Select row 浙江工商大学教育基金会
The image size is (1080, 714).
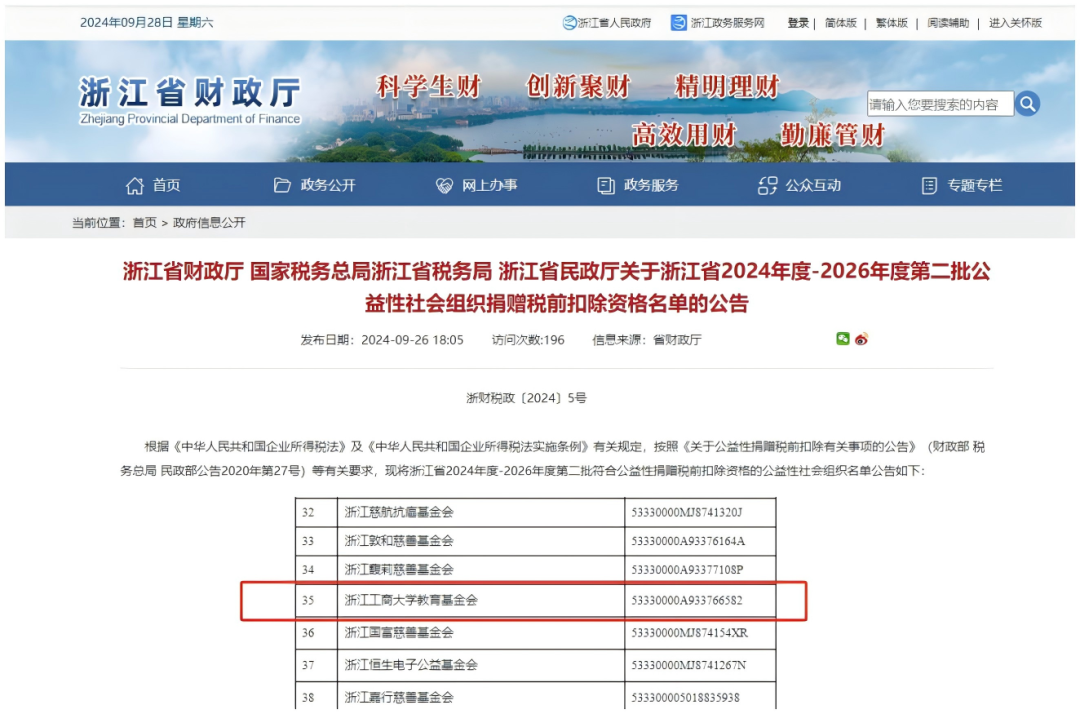click(x=536, y=600)
